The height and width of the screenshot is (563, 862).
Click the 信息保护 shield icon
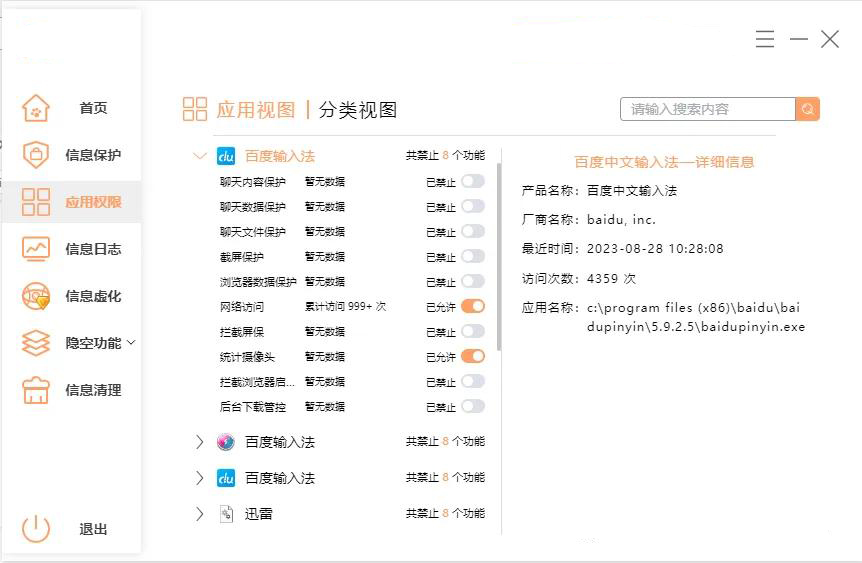tap(36, 154)
